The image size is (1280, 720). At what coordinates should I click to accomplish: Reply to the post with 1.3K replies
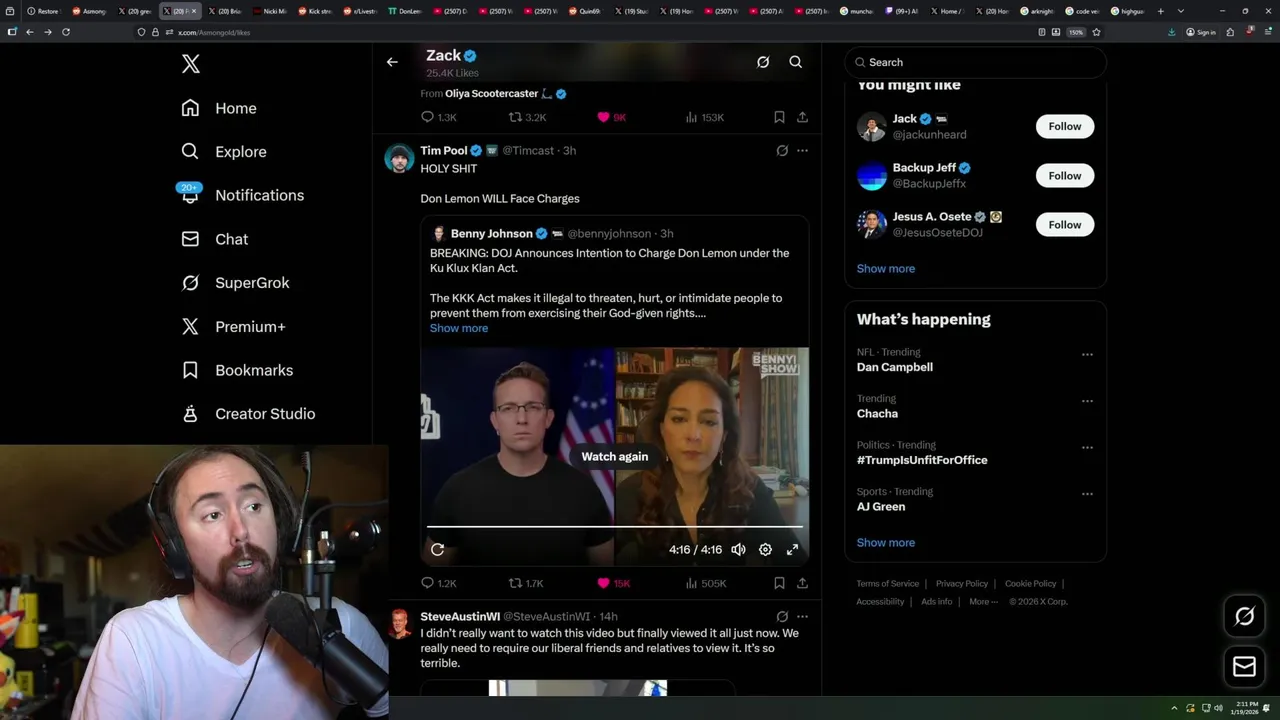click(438, 117)
